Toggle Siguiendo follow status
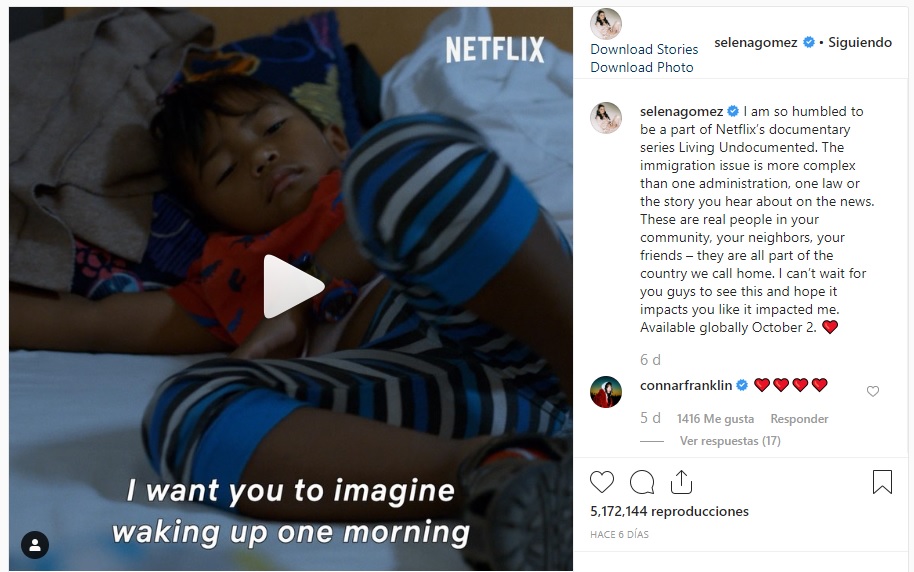The image size is (914, 572). (860, 42)
